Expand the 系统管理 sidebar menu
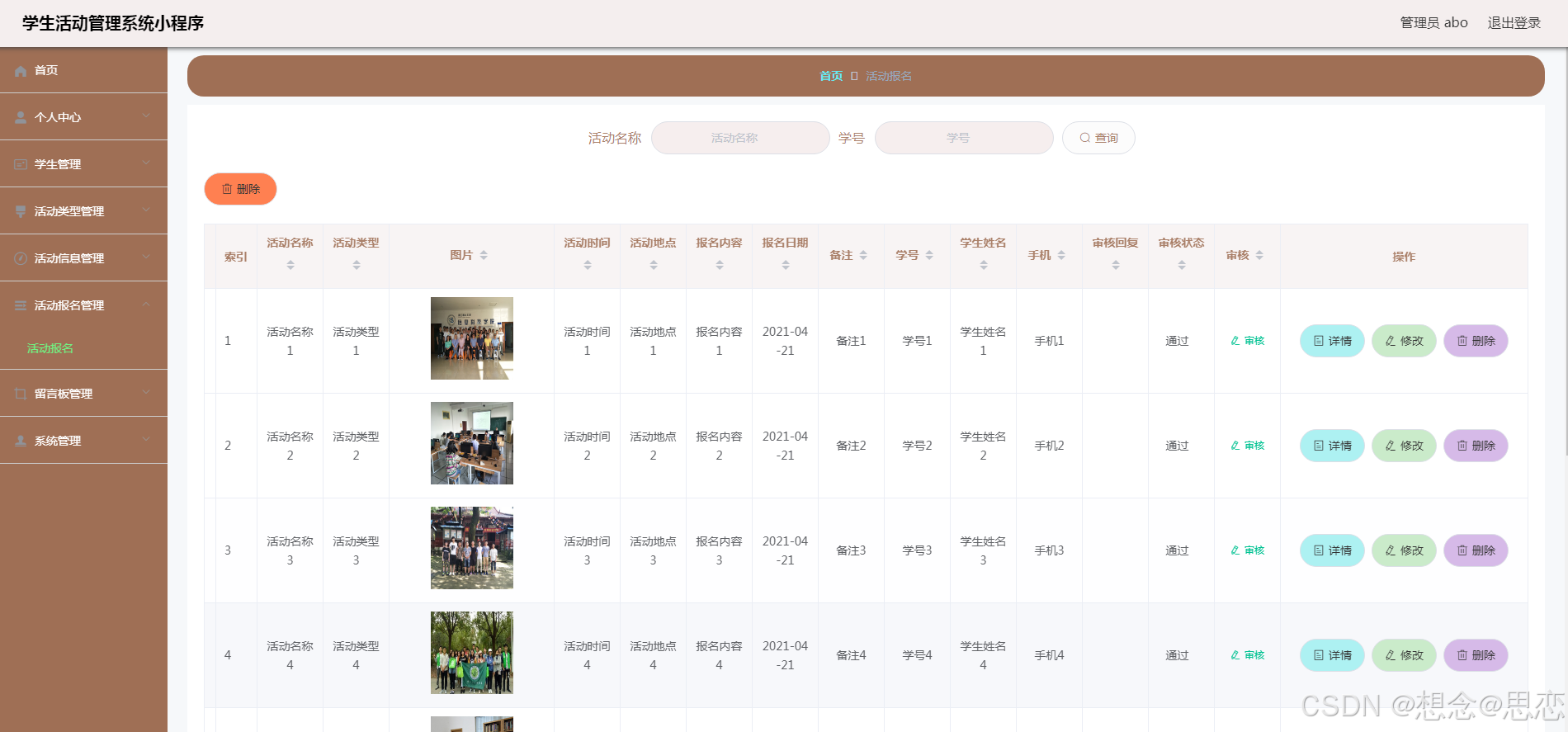1568x732 pixels. click(83, 441)
